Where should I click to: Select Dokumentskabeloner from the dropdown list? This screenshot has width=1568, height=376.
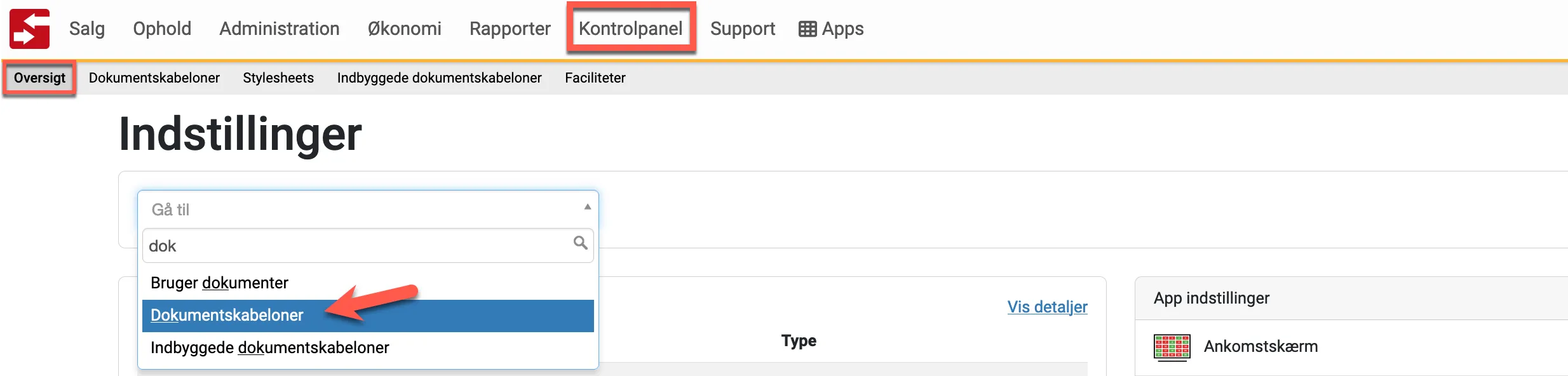pos(227,316)
